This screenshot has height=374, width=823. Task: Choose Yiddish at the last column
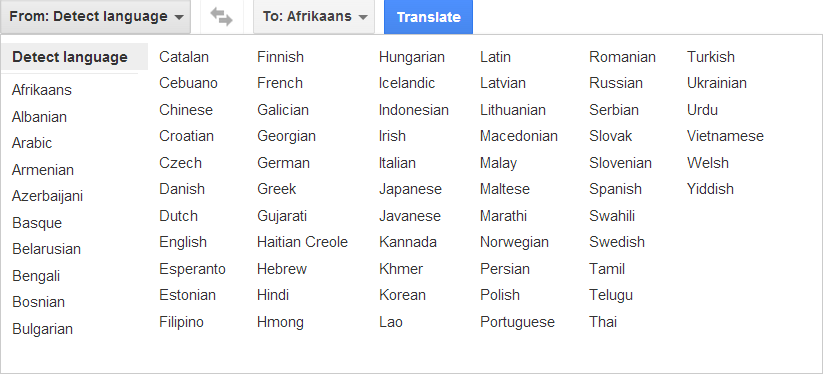(x=710, y=189)
